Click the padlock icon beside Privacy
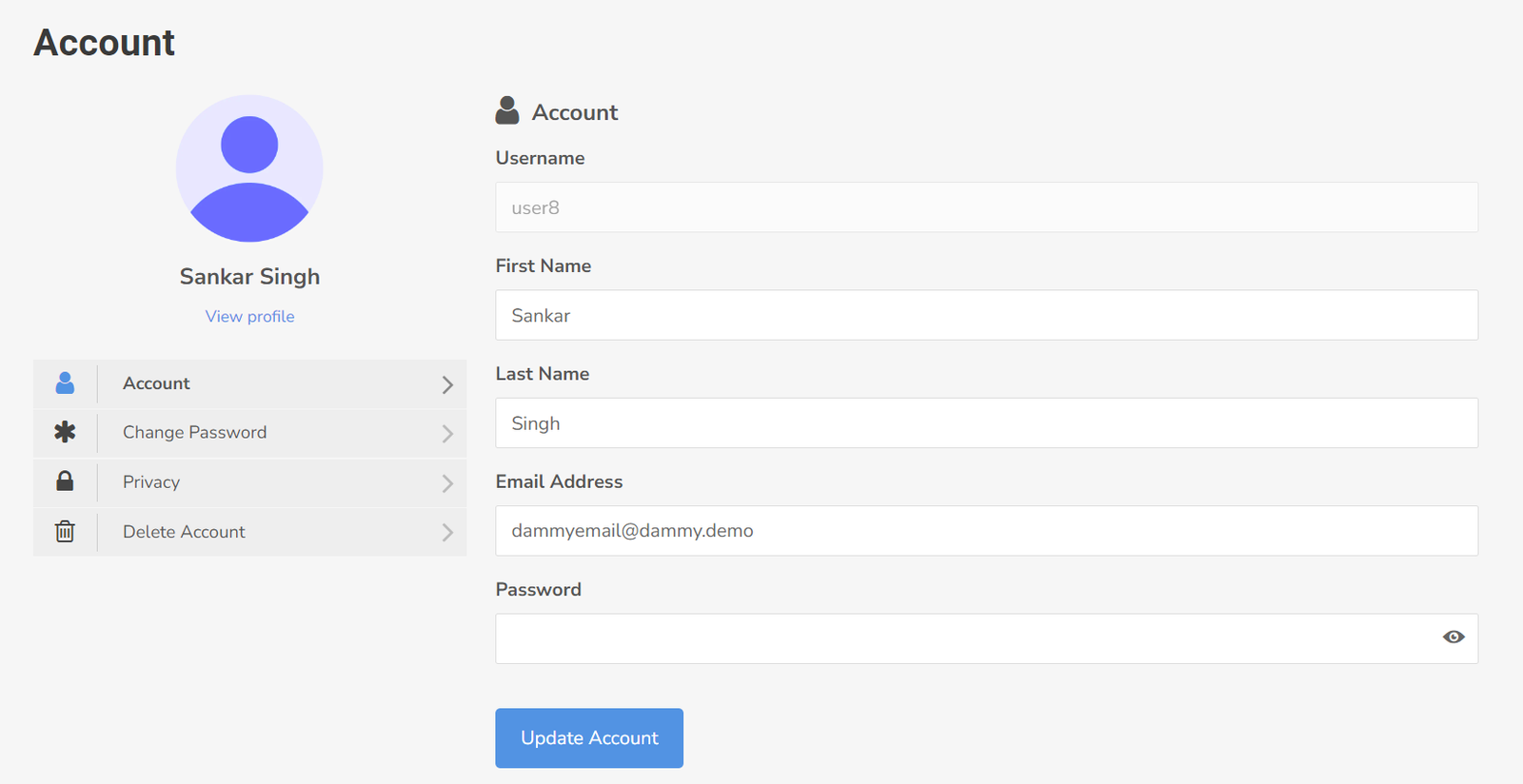Viewport: 1523px width, 784px height. (x=65, y=481)
